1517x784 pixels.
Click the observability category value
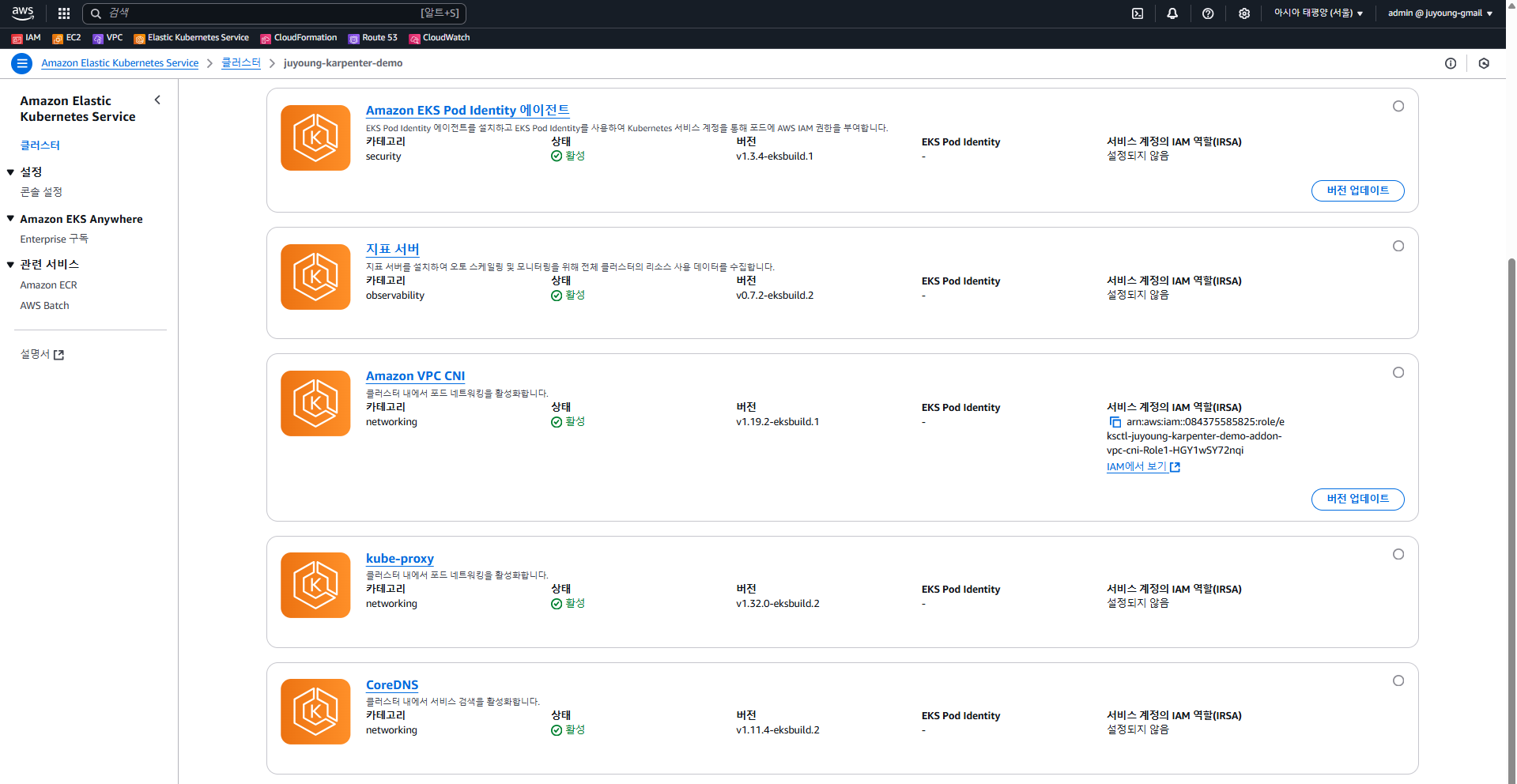click(395, 296)
